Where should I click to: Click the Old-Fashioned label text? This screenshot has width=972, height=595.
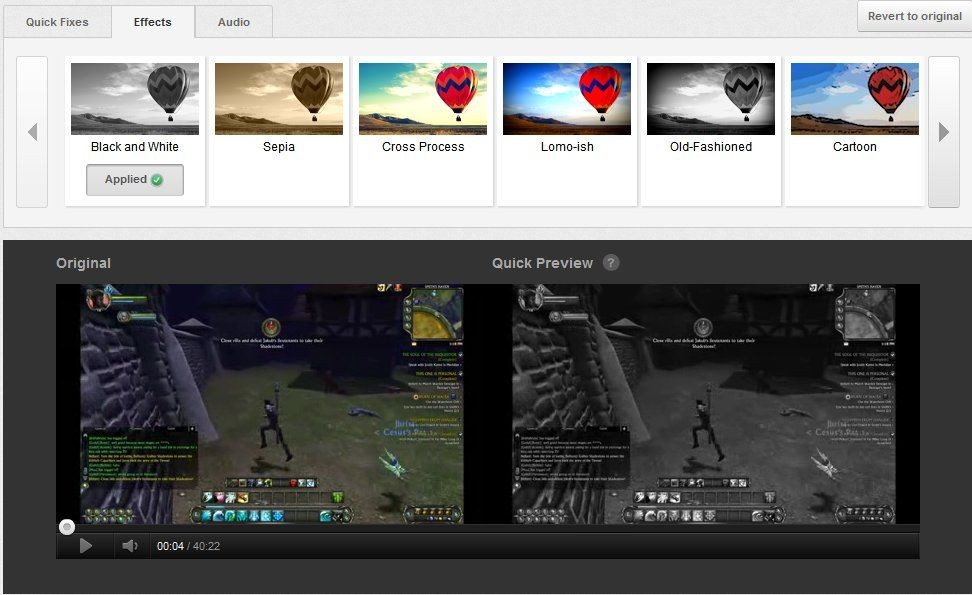click(711, 147)
